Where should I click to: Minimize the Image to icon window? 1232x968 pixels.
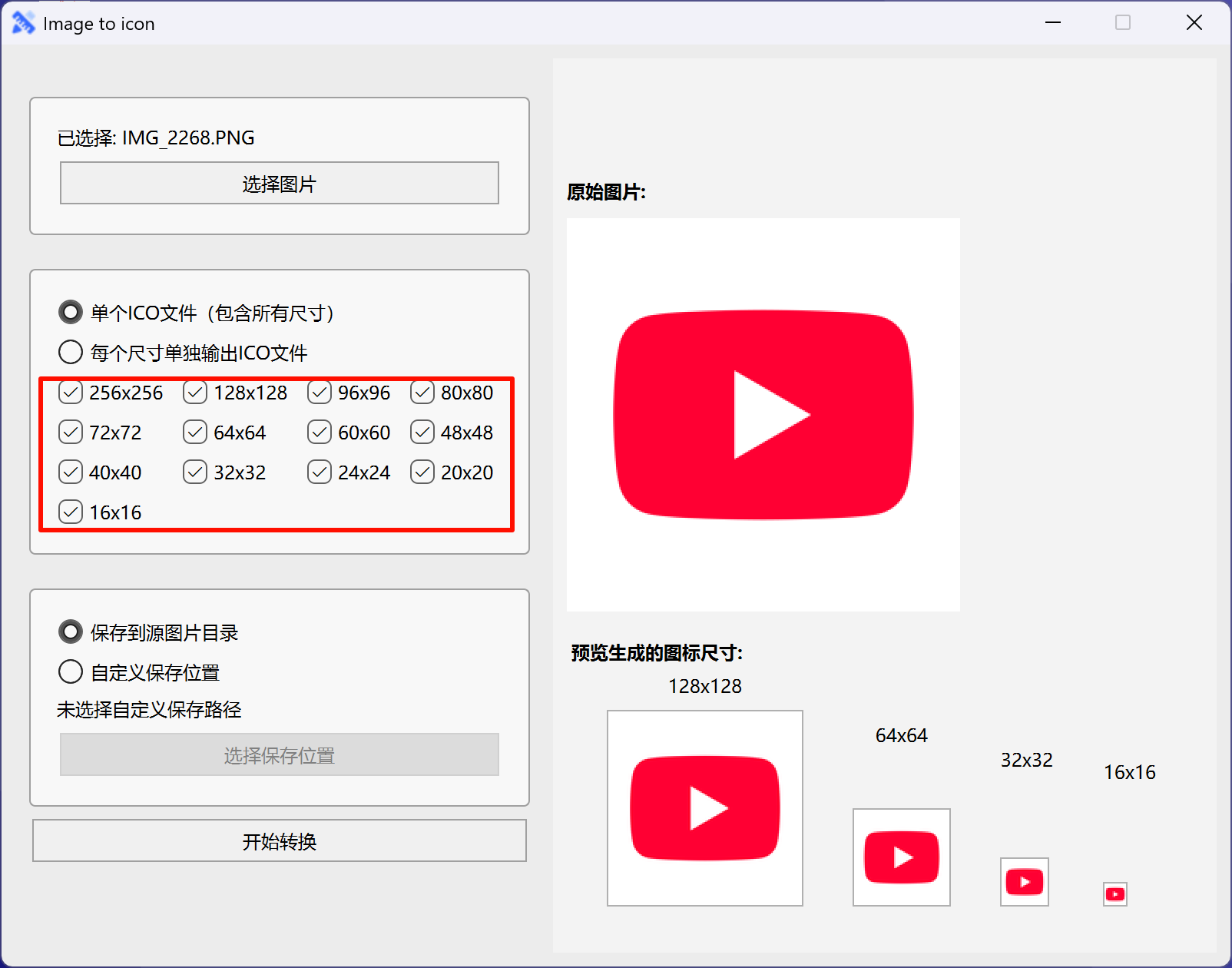pos(1053,22)
